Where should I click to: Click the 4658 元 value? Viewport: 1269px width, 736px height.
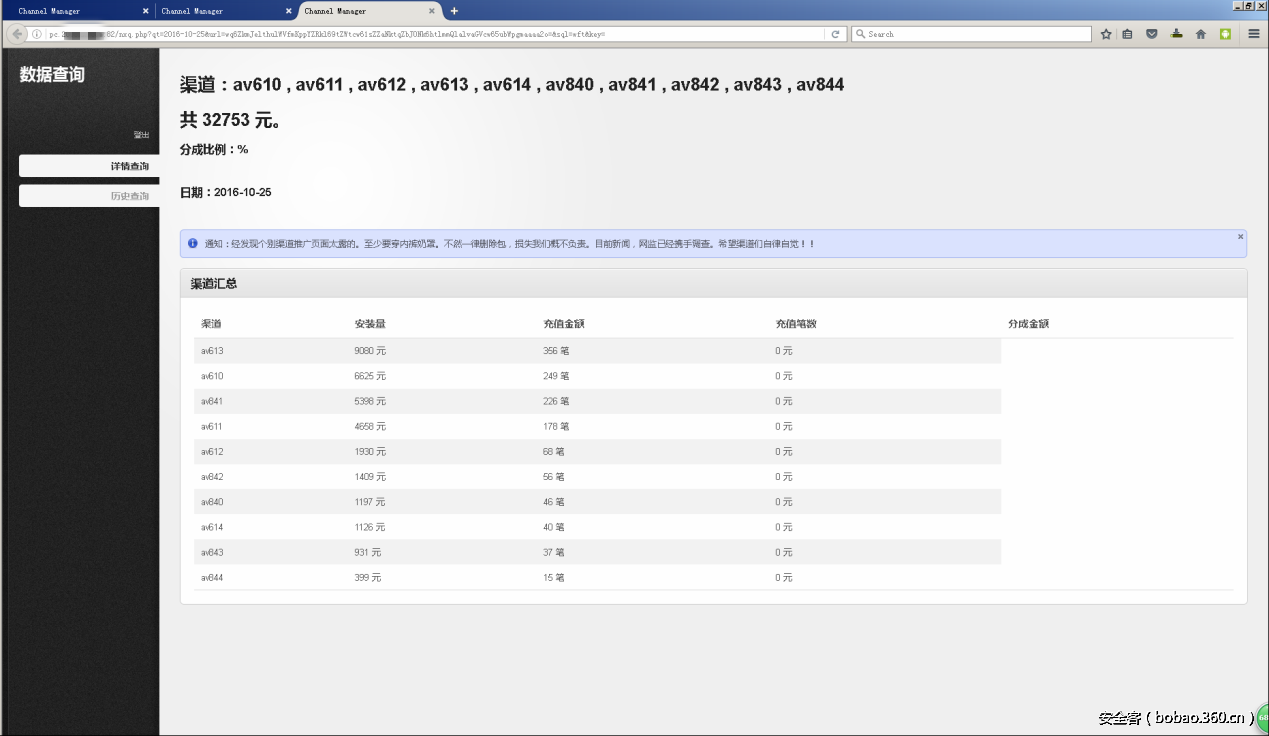[370, 426]
